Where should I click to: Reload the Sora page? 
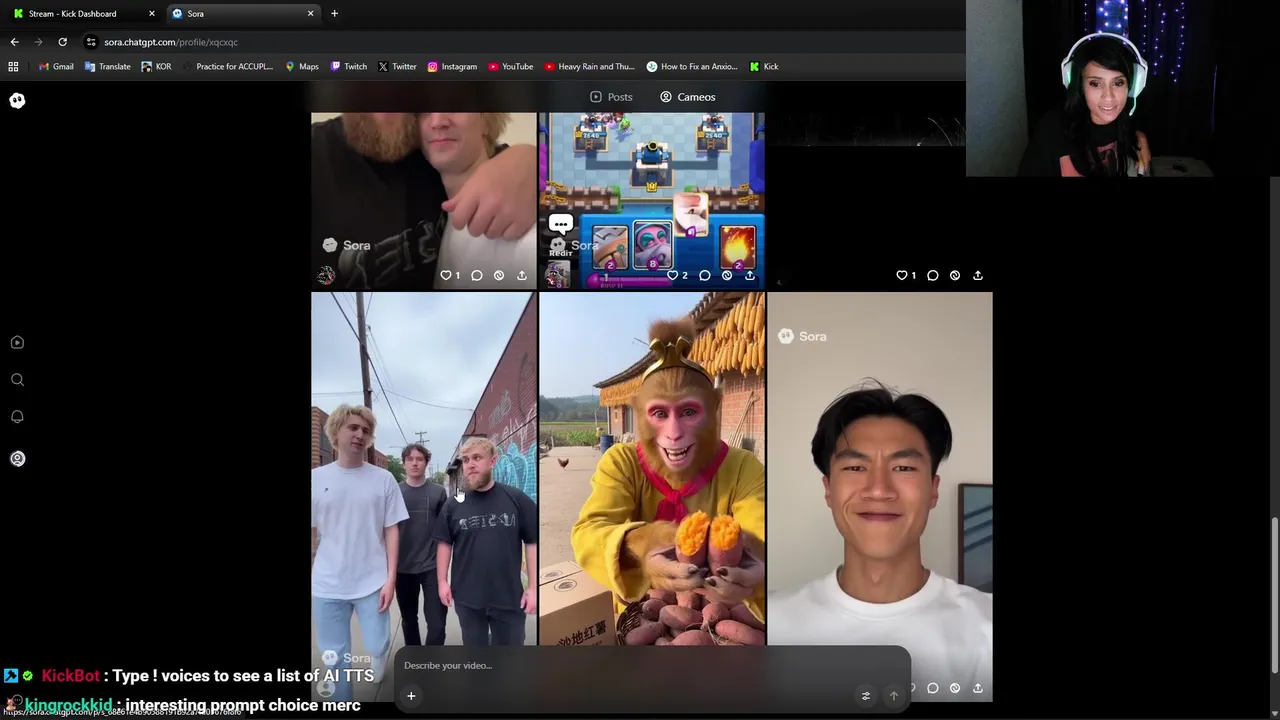[62, 42]
